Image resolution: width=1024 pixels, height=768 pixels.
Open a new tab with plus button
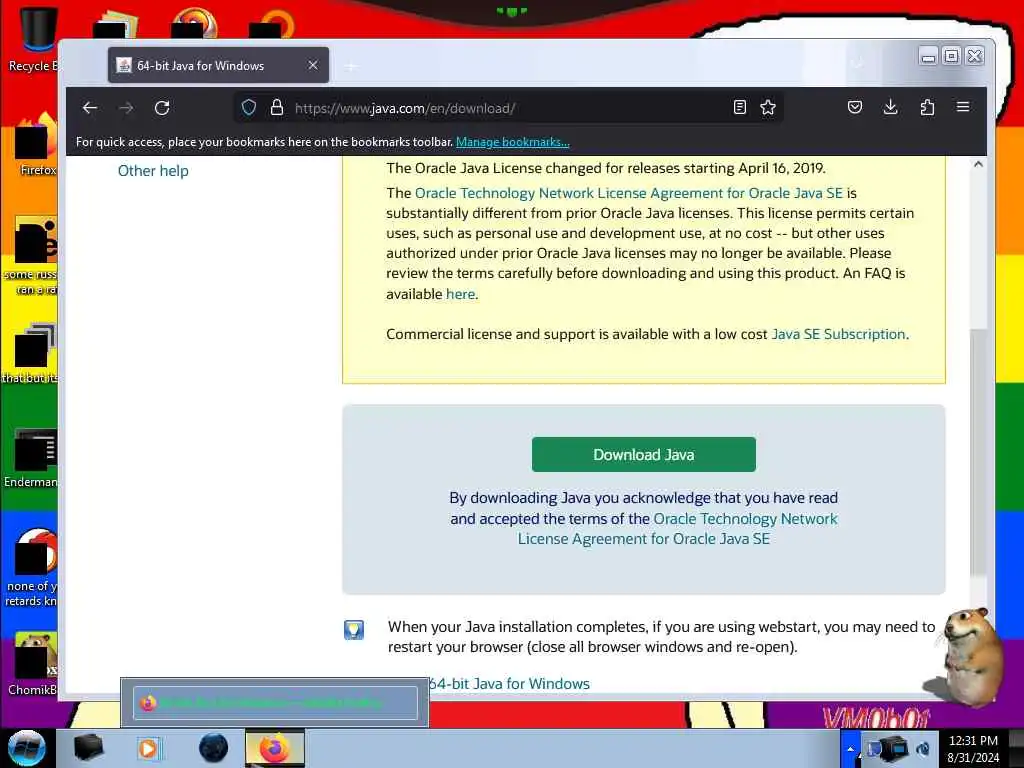[351, 66]
